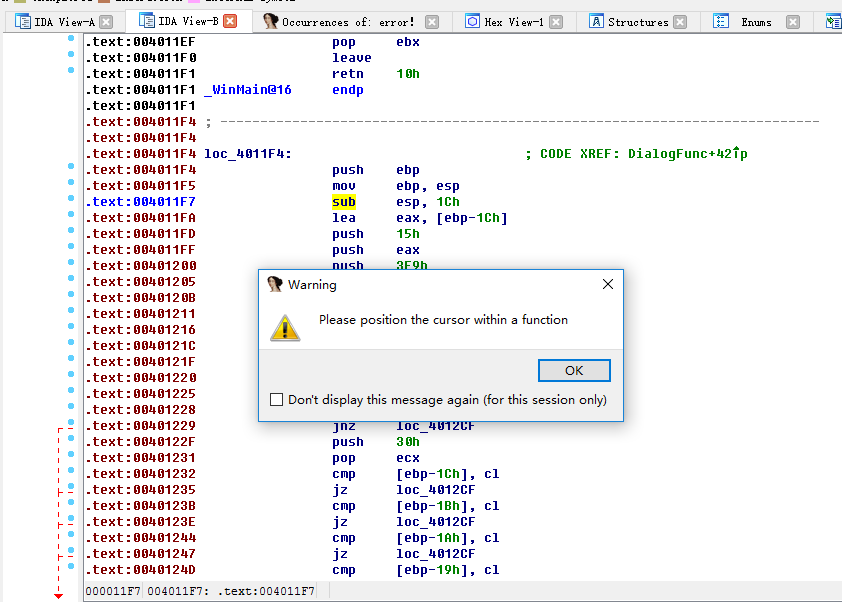The width and height of the screenshot is (842, 602).
Task: Close the Structures tab
Action: coord(680,22)
